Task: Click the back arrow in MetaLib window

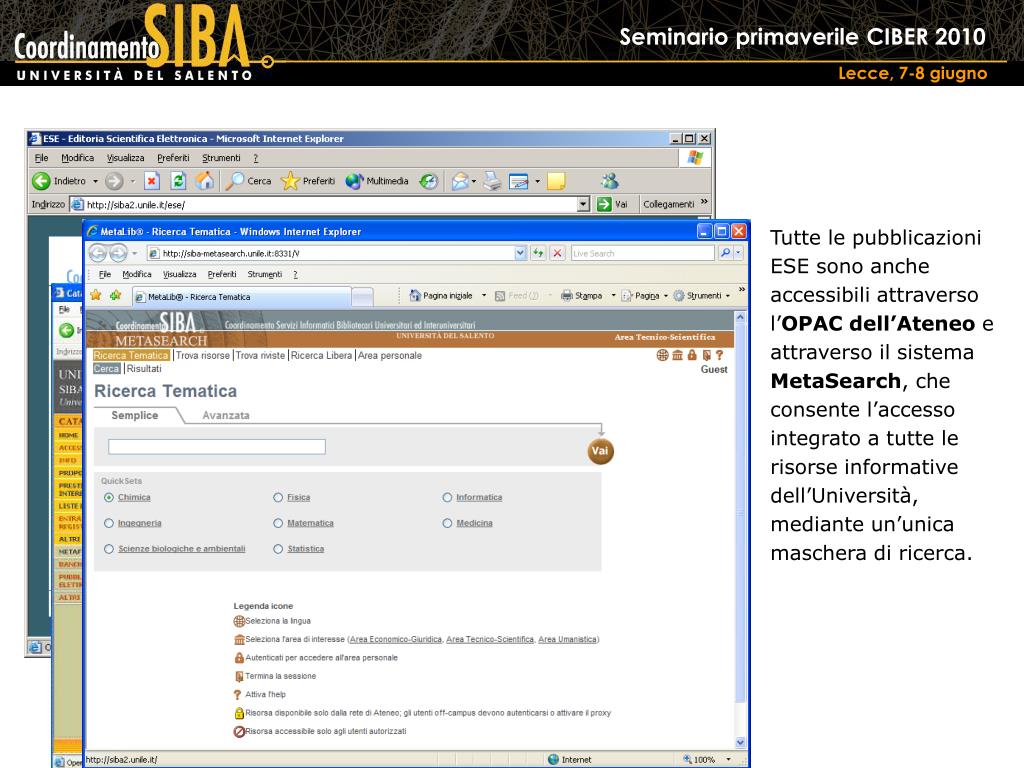Action: coord(99,253)
